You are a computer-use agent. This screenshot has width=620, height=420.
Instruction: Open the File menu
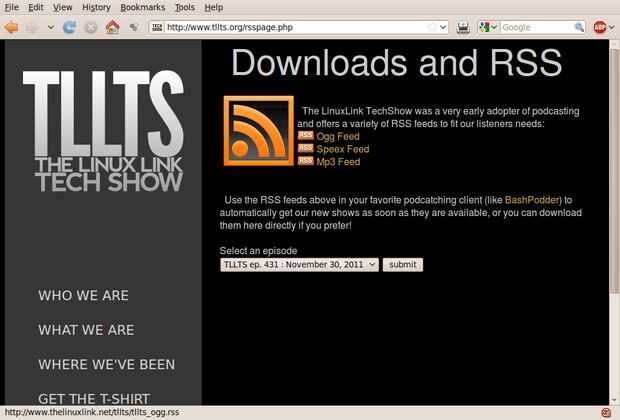pyautogui.click(x=11, y=7)
